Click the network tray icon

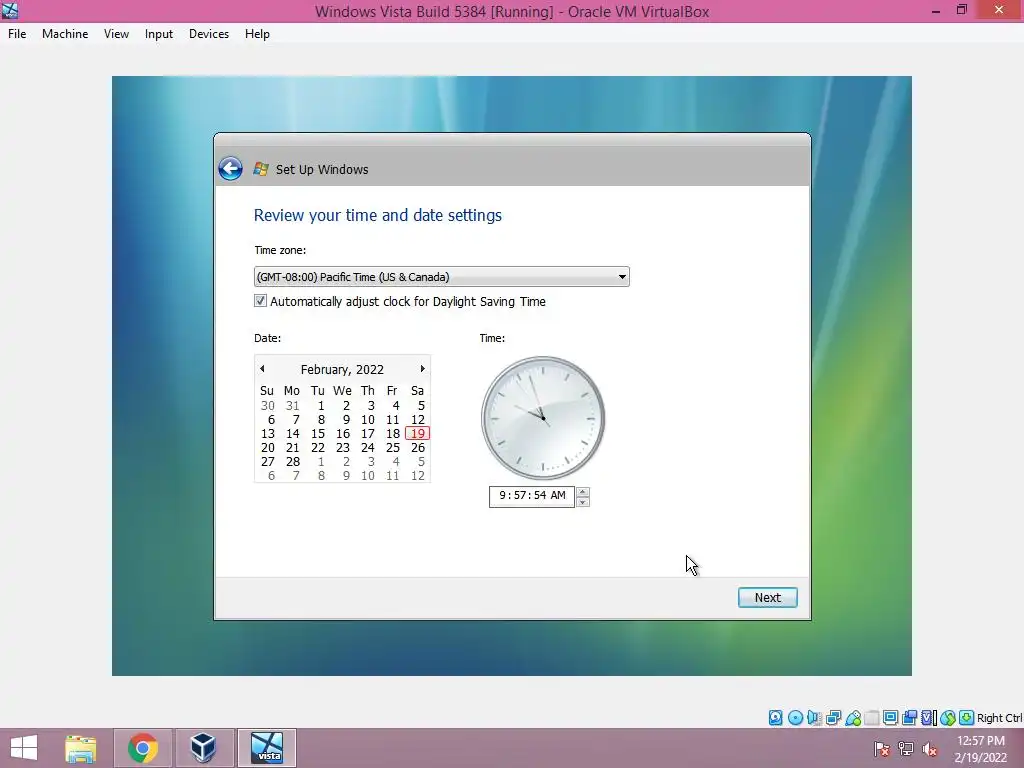coord(905,749)
